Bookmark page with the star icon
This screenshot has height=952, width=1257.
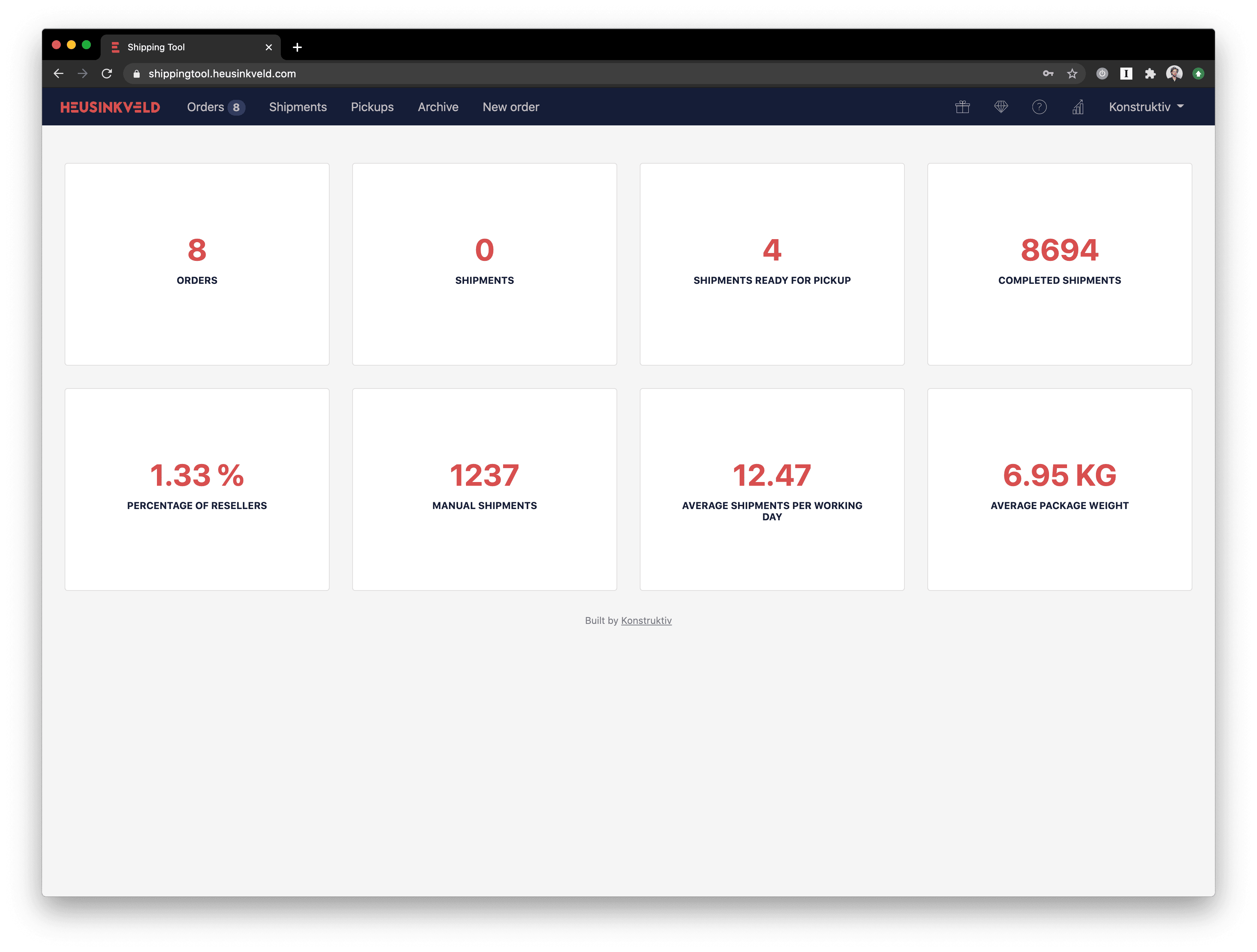(x=1072, y=74)
